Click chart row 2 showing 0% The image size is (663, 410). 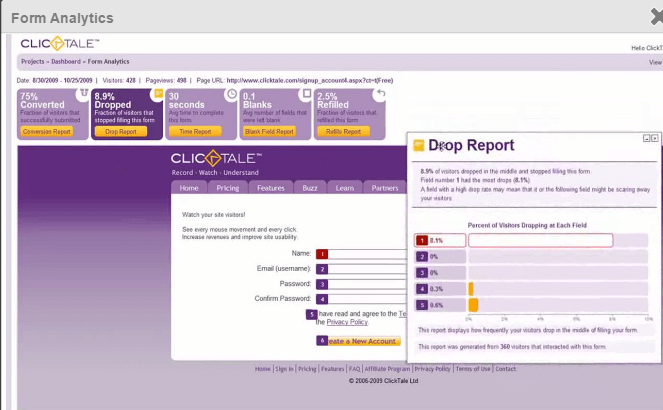(x=531, y=257)
